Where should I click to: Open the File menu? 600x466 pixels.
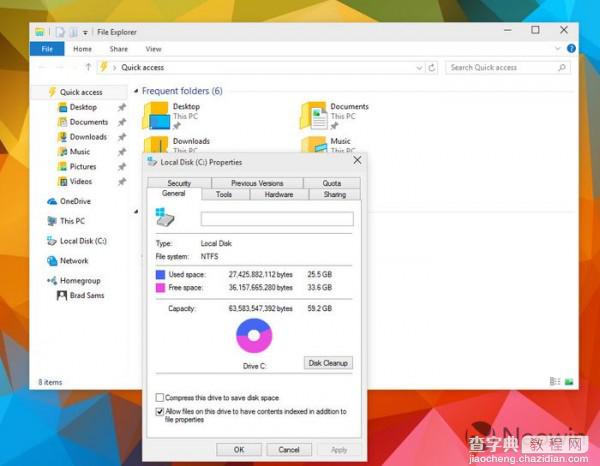47,49
